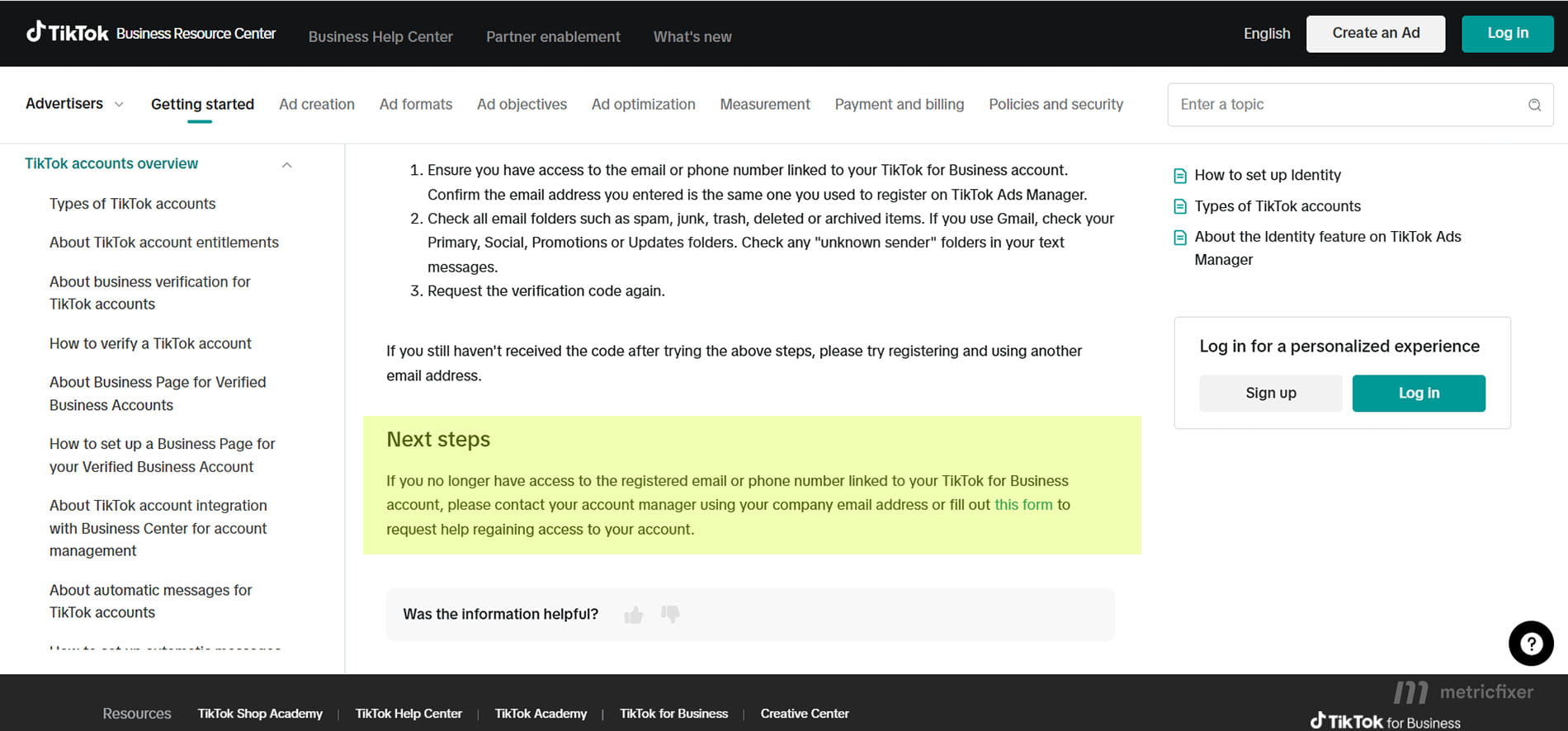Open the Ad formats tab
This screenshot has height=731, width=1568.
click(416, 105)
